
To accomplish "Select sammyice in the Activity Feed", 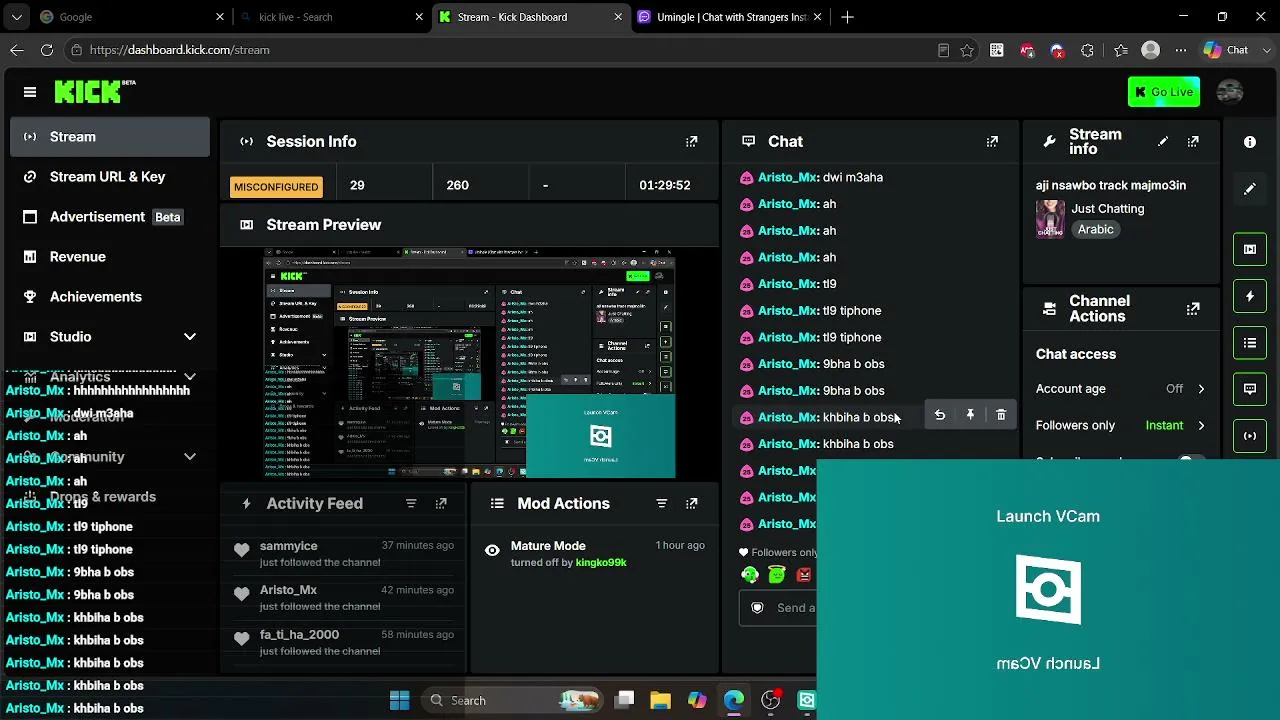I will tap(288, 546).
